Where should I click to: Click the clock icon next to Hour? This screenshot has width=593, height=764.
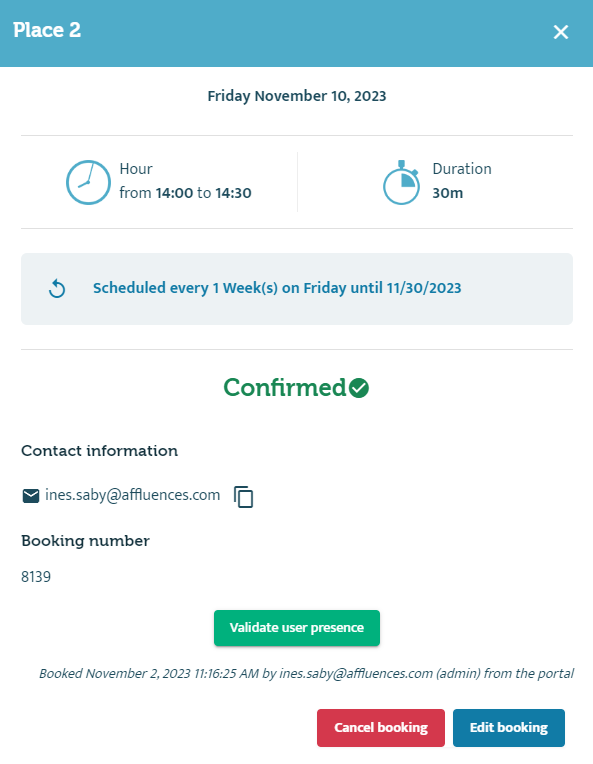point(88,182)
